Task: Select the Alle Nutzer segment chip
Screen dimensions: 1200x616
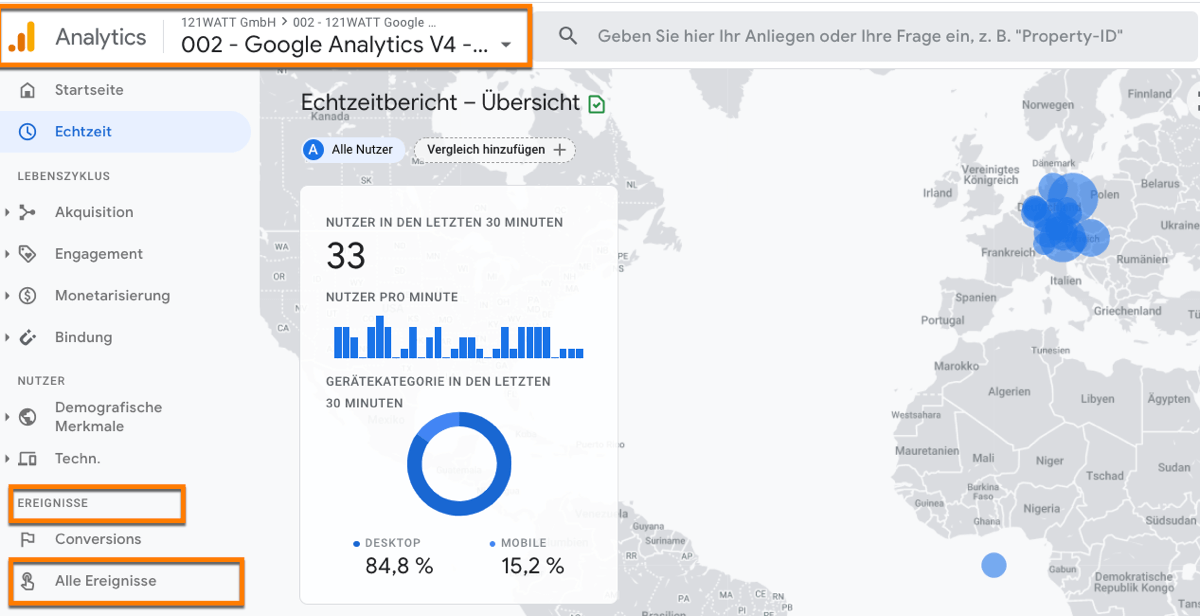Action: pyautogui.click(x=352, y=150)
